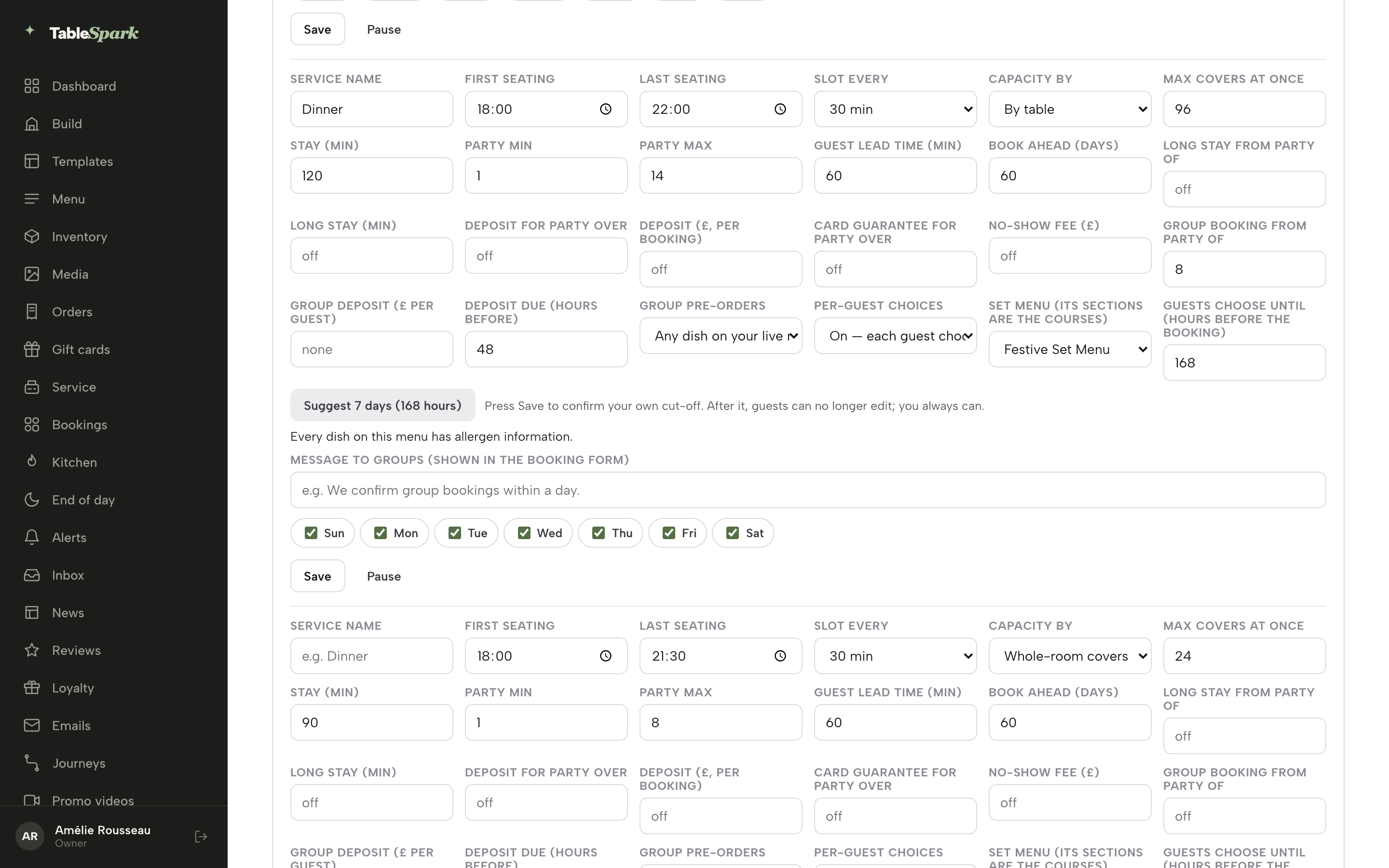The height and width of the screenshot is (868, 1389).
Task: Uncheck the Mon day checkbox
Action: coord(381,533)
